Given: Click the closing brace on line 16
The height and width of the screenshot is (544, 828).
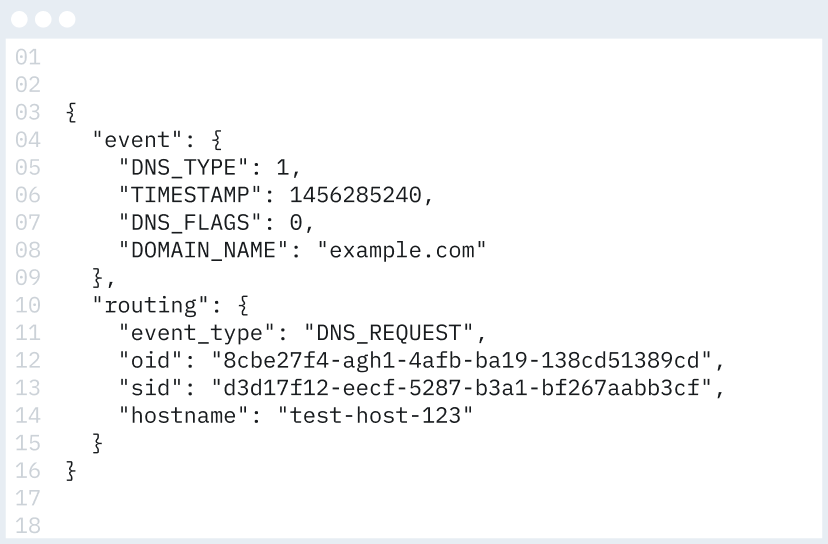Looking at the screenshot, I should tap(71, 471).
